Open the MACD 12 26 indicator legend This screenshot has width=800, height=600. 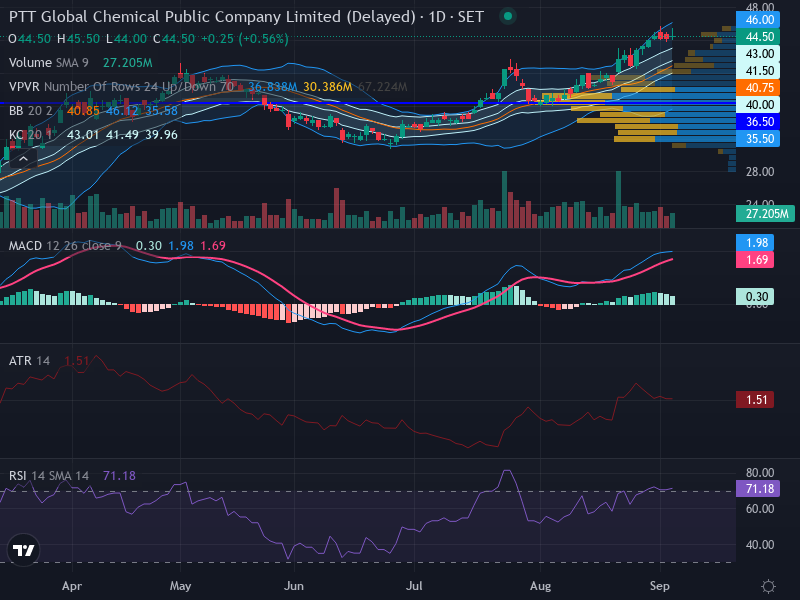click(x=65, y=246)
